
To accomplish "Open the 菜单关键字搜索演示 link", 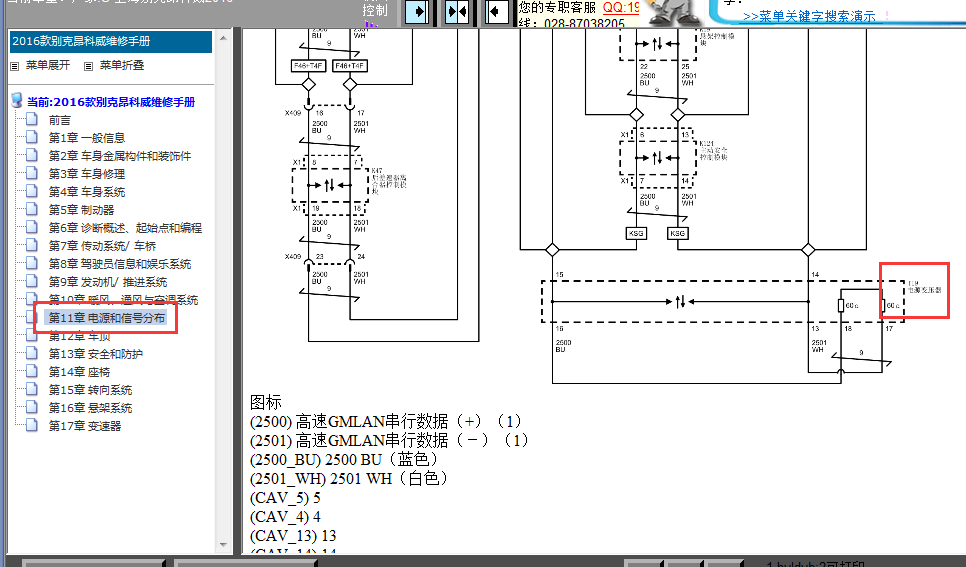I will tap(809, 17).
